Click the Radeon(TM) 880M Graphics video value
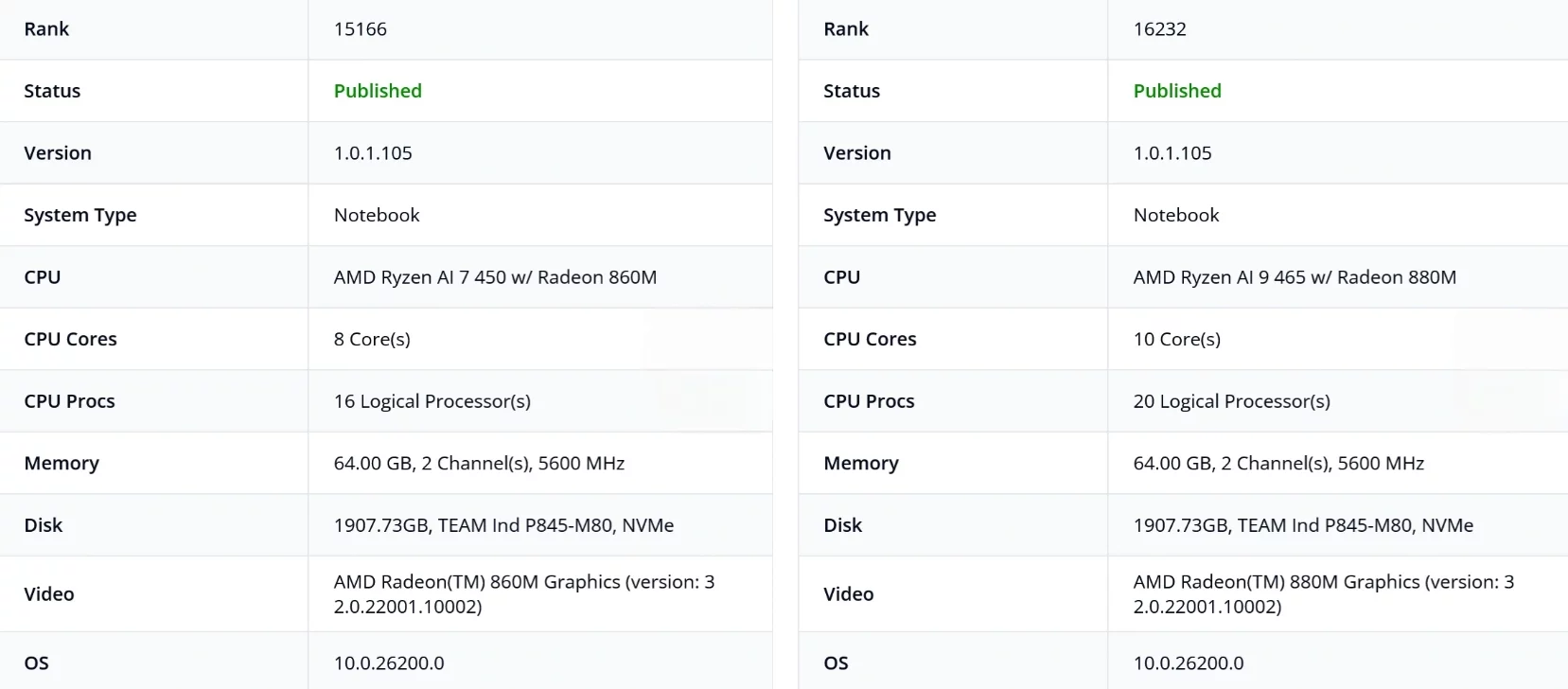 [1324, 593]
